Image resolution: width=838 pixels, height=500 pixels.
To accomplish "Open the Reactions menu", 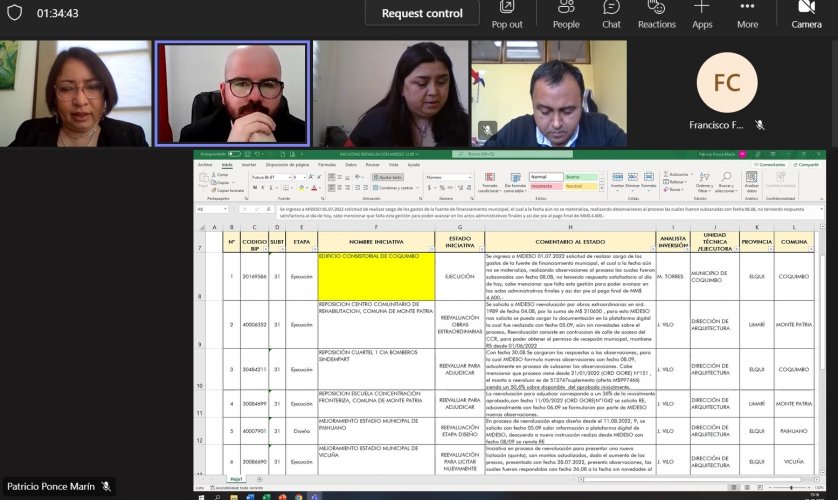I will tap(656, 14).
